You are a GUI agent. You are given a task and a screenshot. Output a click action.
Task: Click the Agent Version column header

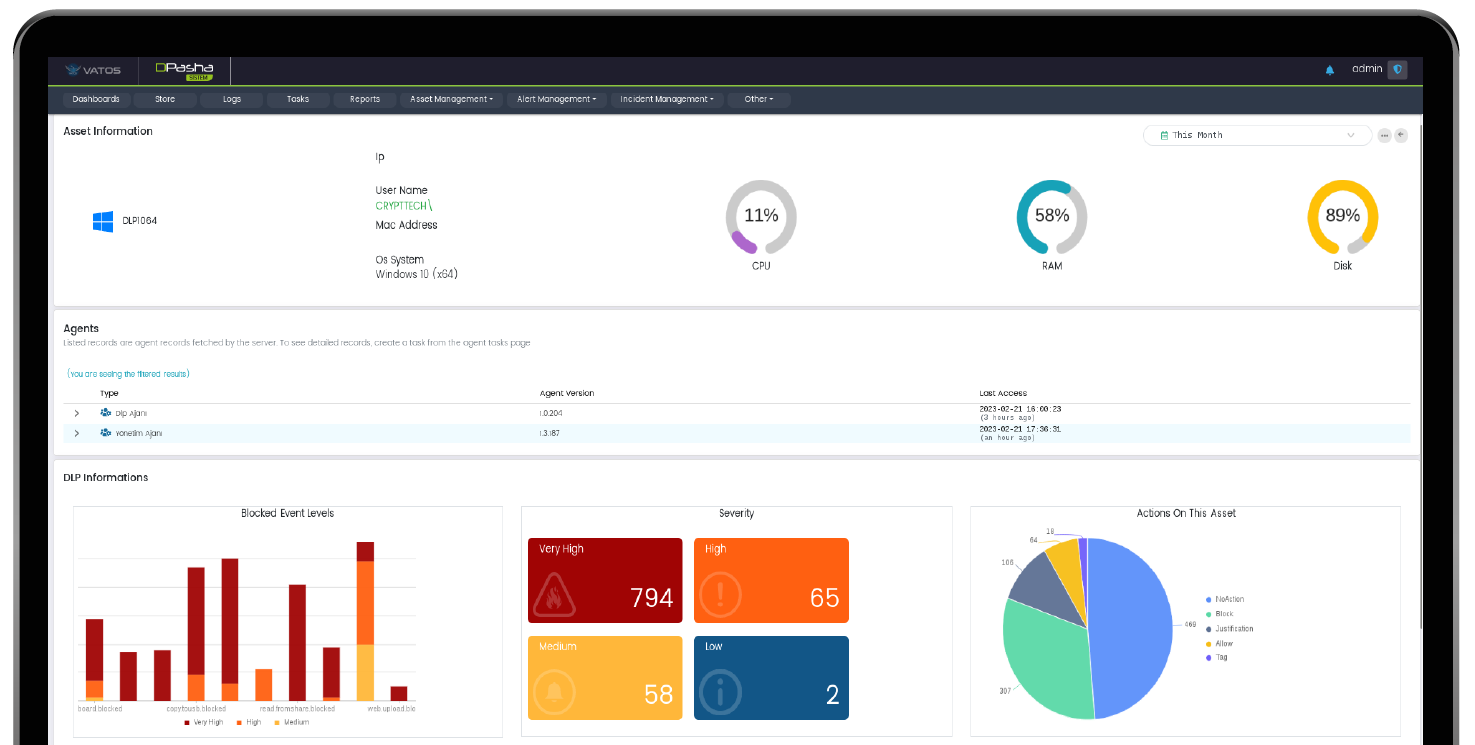(567, 394)
